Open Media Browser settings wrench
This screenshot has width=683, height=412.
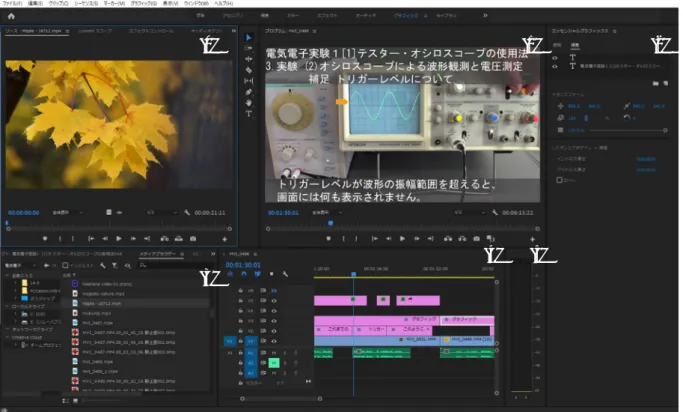point(102,265)
